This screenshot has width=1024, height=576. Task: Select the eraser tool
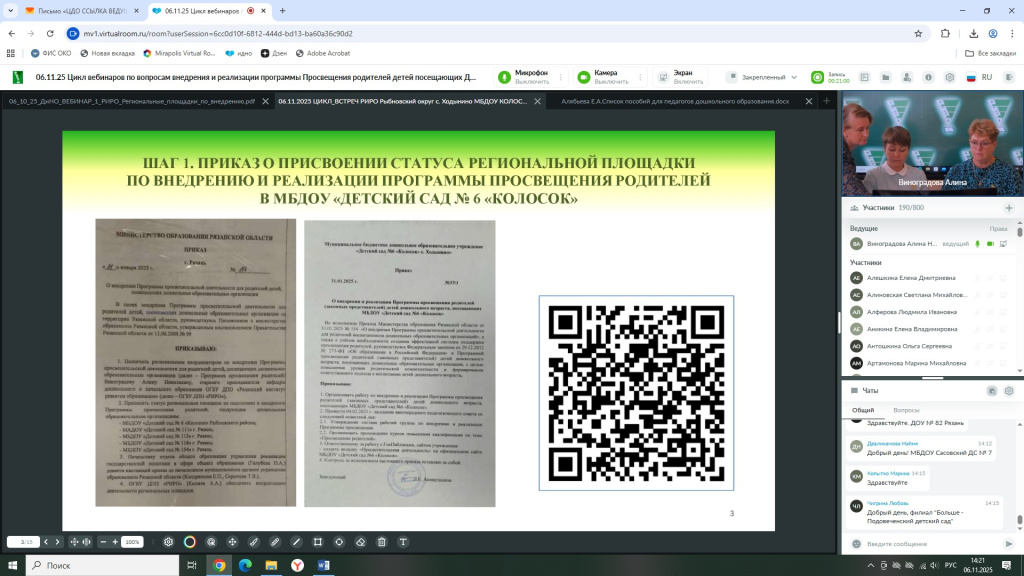(x=359, y=541)
